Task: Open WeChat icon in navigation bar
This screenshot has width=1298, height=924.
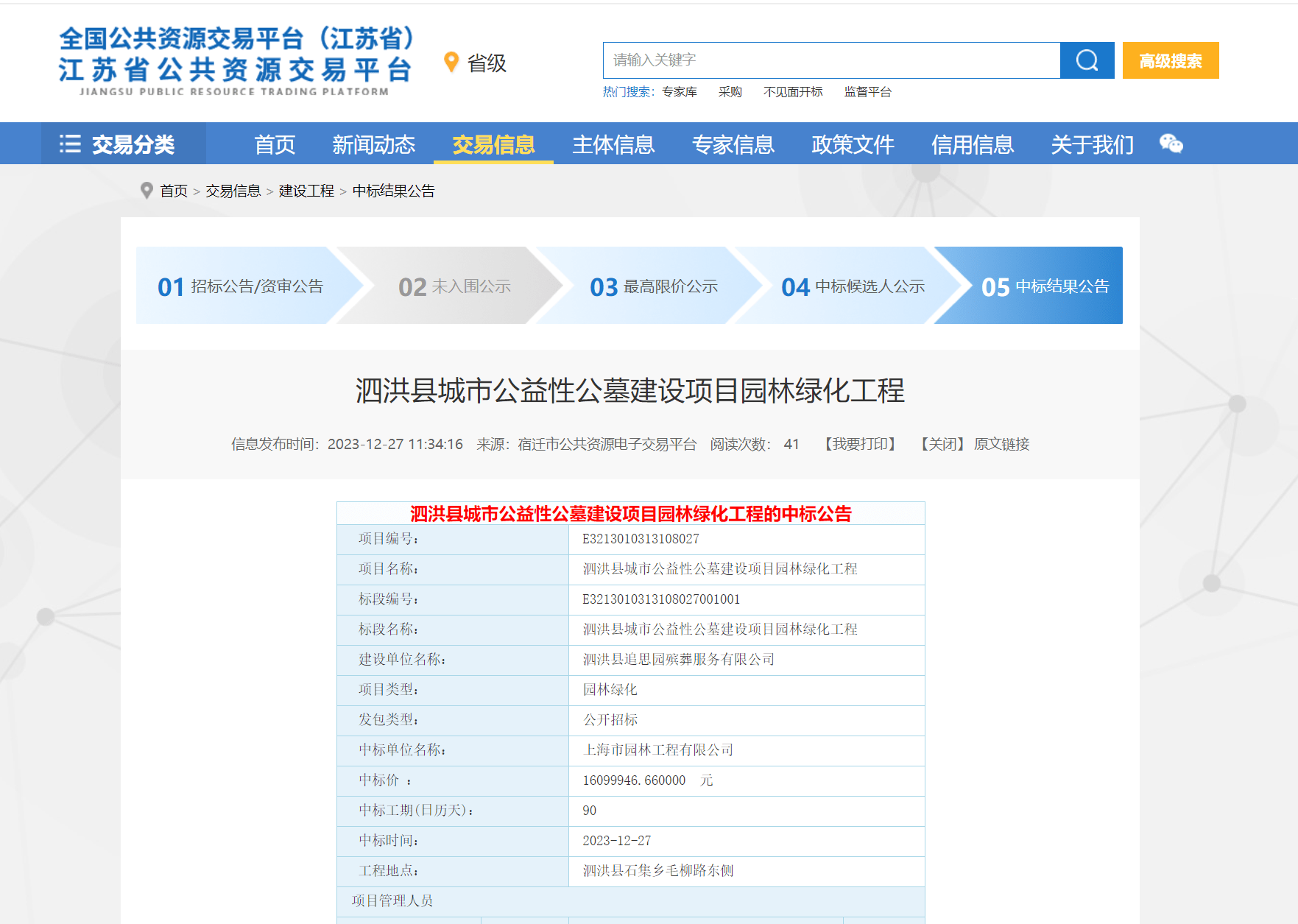Action: [x=1171, y=144]
